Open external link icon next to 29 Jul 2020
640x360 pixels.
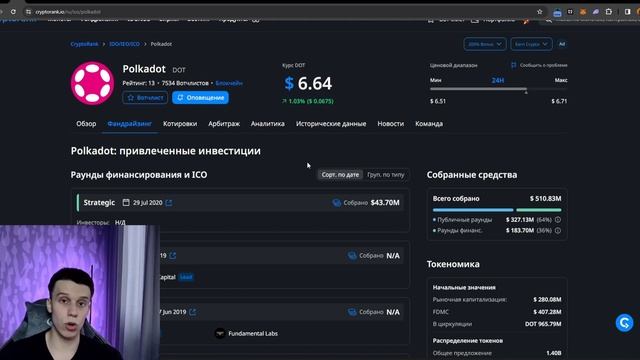(169, 202)
